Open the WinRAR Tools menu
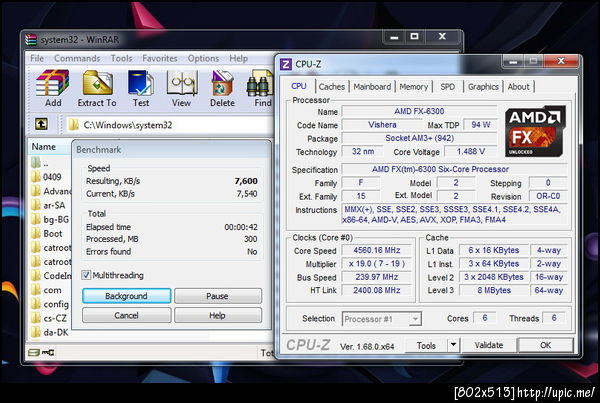Image resolution: width=600 pixels, height=403 pixels. [121, 59]
